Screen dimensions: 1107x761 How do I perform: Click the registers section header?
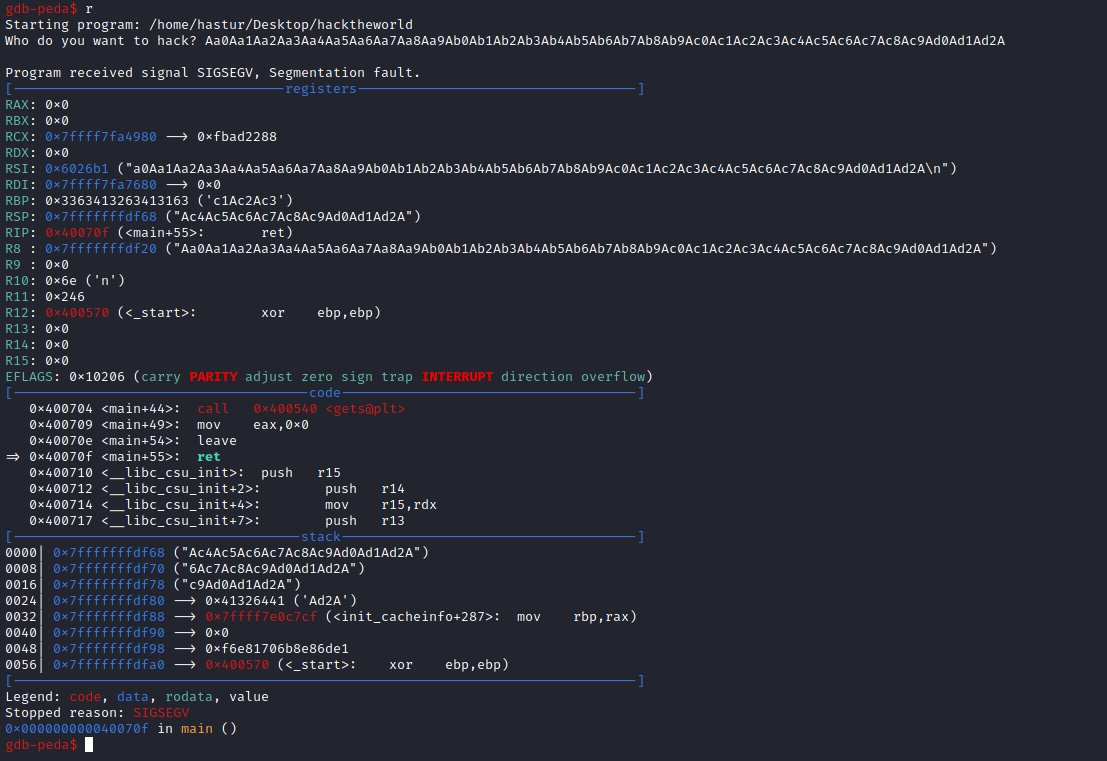(x=321, y=89)
